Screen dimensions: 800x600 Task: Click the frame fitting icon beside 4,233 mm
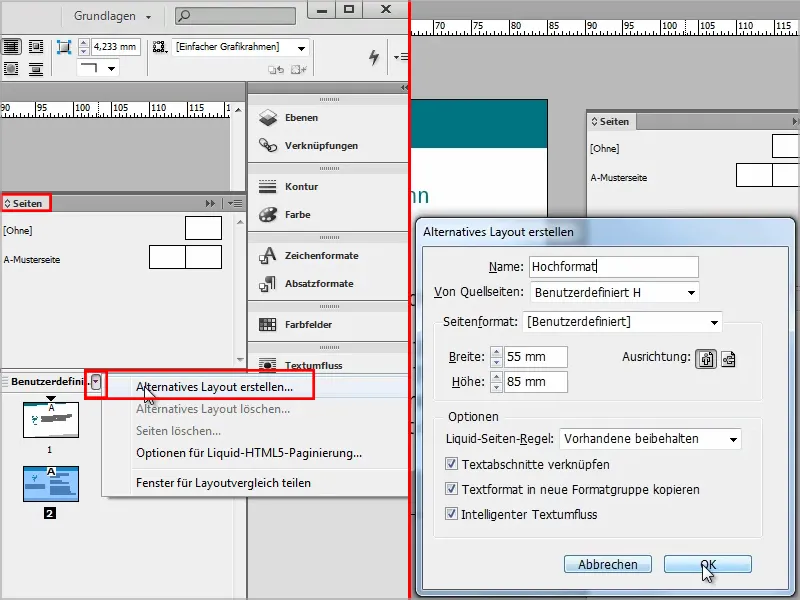[x=64, y=47]
